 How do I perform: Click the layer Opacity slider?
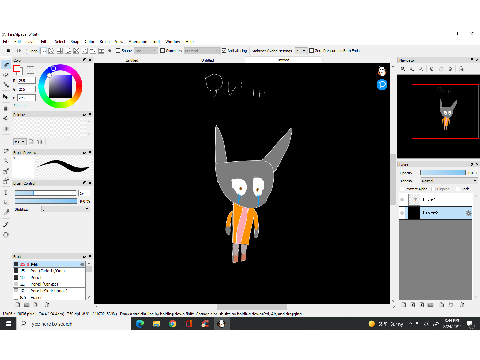pos(443,172)
